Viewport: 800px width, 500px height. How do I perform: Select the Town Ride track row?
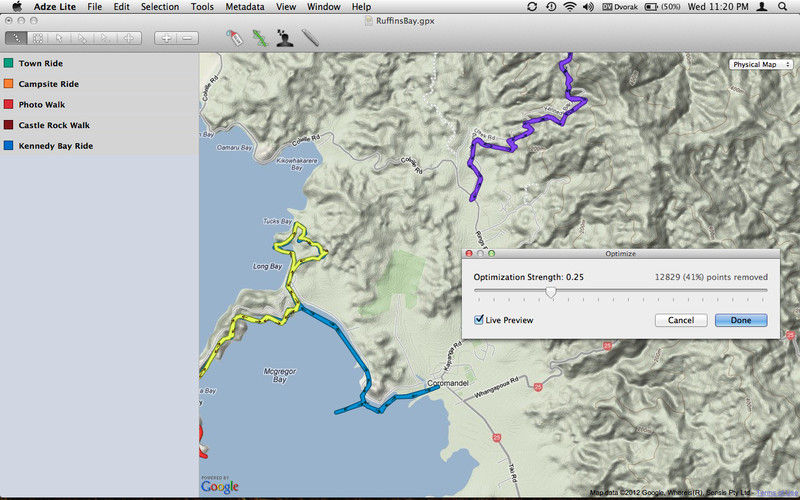click(99, 63)
